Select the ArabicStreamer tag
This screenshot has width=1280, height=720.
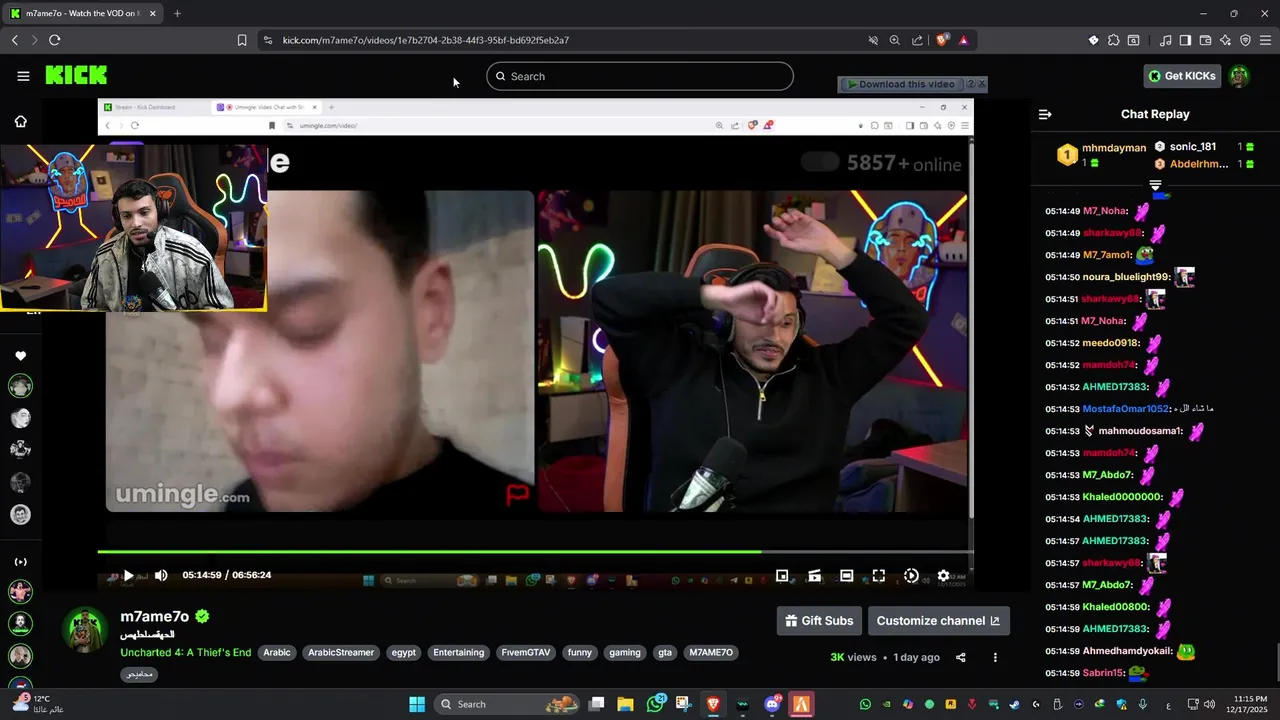tap(341, 653)
